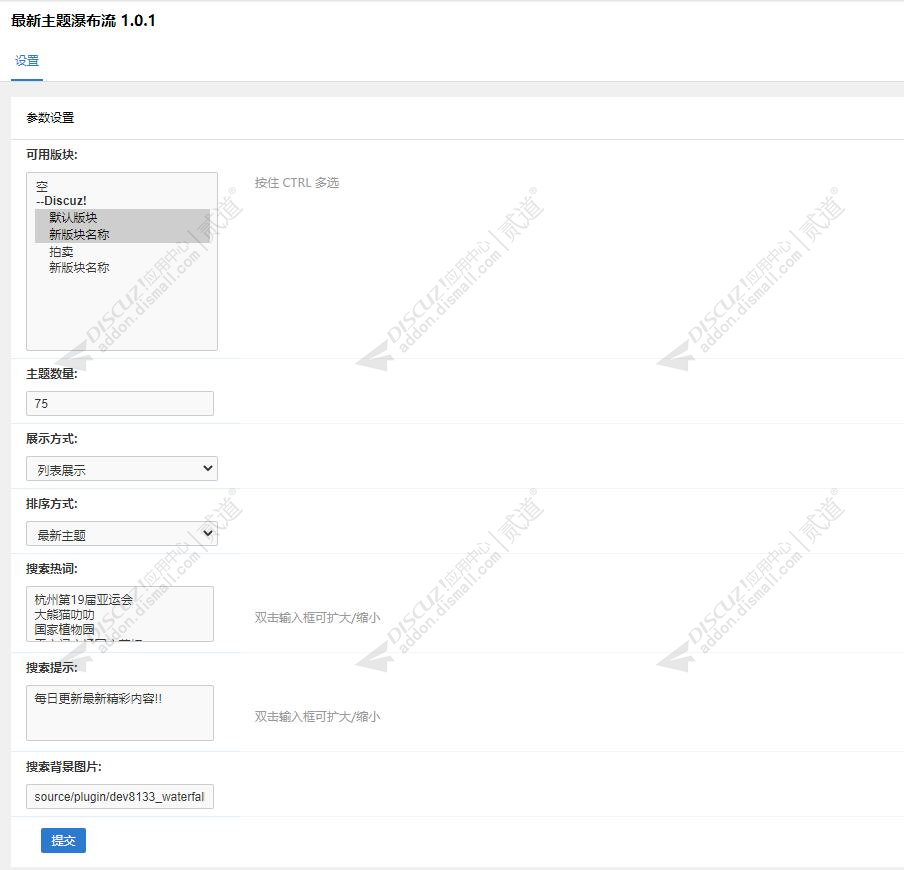The image size is (904, 870).
Task: Select the --Discuz! group entry
Action: coord(61,201)
